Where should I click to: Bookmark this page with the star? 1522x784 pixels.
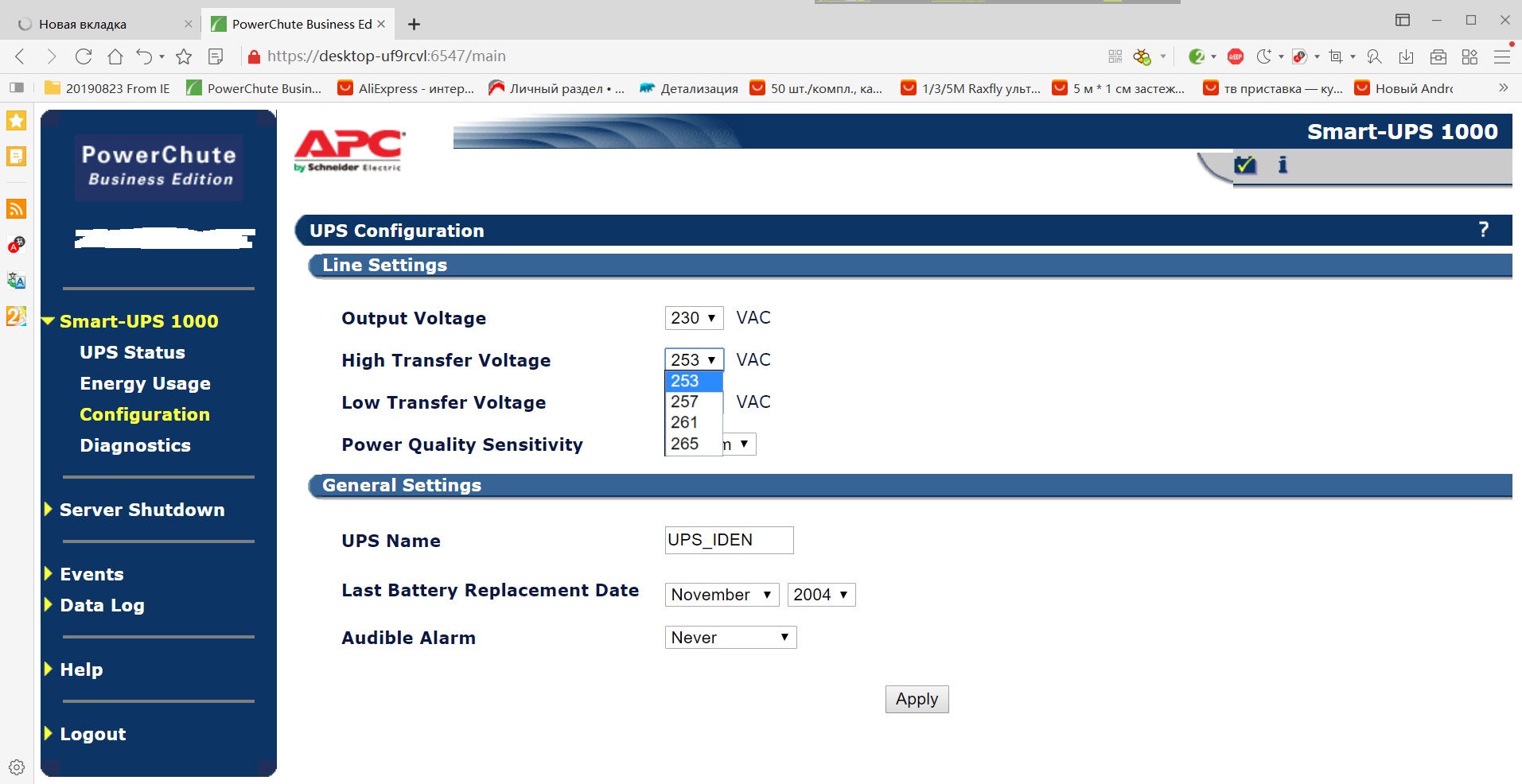pyautogui.click(x=184, y=56)
